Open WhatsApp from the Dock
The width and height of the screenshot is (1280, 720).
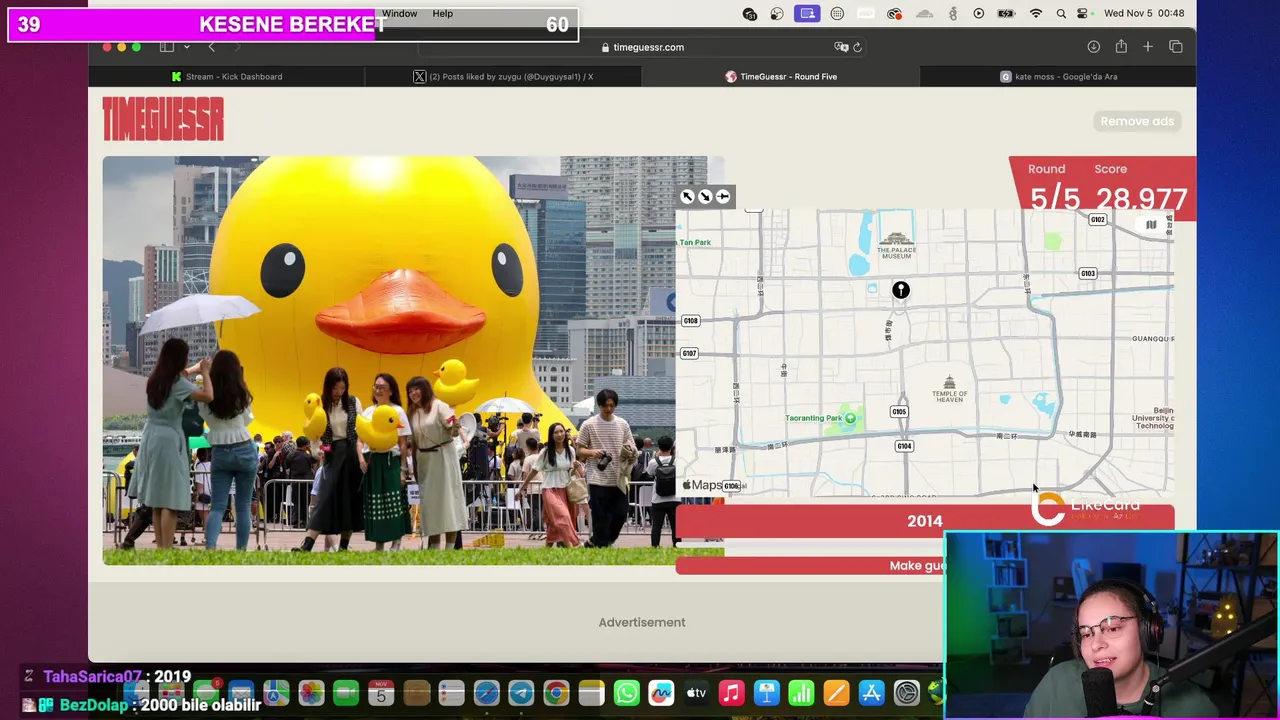(627, 692)
